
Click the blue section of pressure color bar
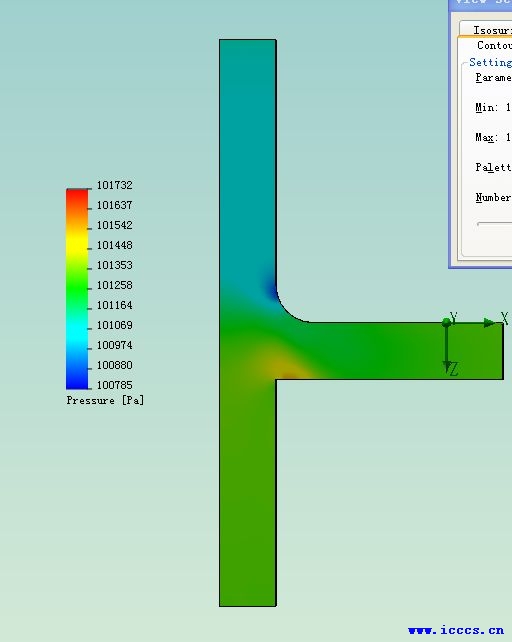click(77, 375)
